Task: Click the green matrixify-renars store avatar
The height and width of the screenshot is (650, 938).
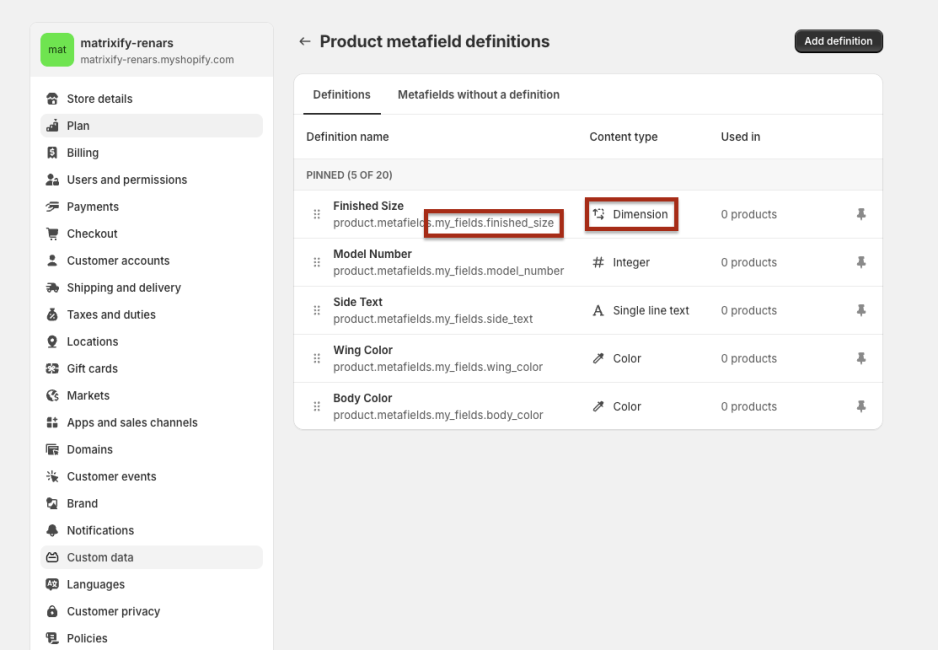Action: point(57,49)
